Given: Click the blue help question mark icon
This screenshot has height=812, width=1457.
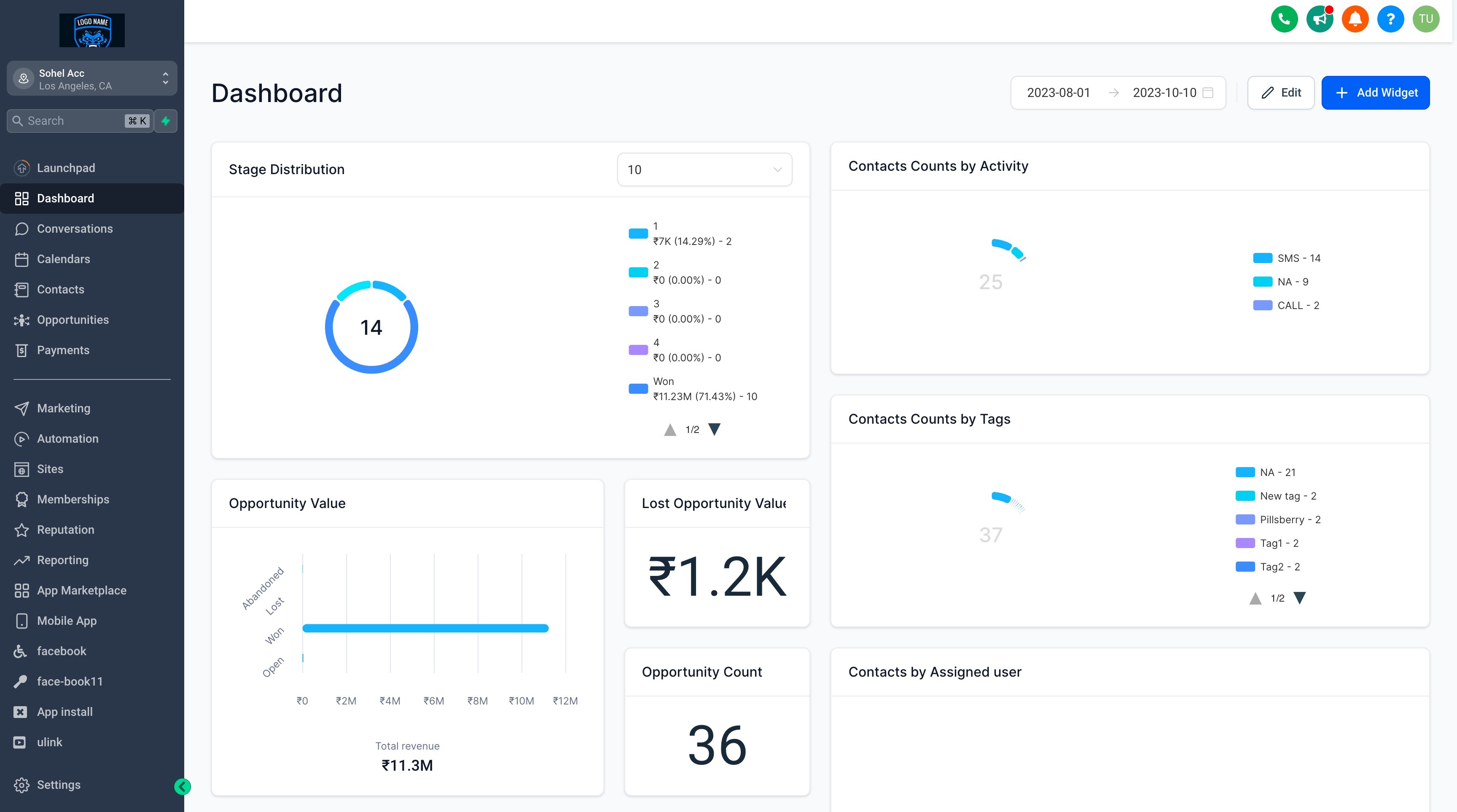Looking at the screenshot, I should click(1390, 19).
